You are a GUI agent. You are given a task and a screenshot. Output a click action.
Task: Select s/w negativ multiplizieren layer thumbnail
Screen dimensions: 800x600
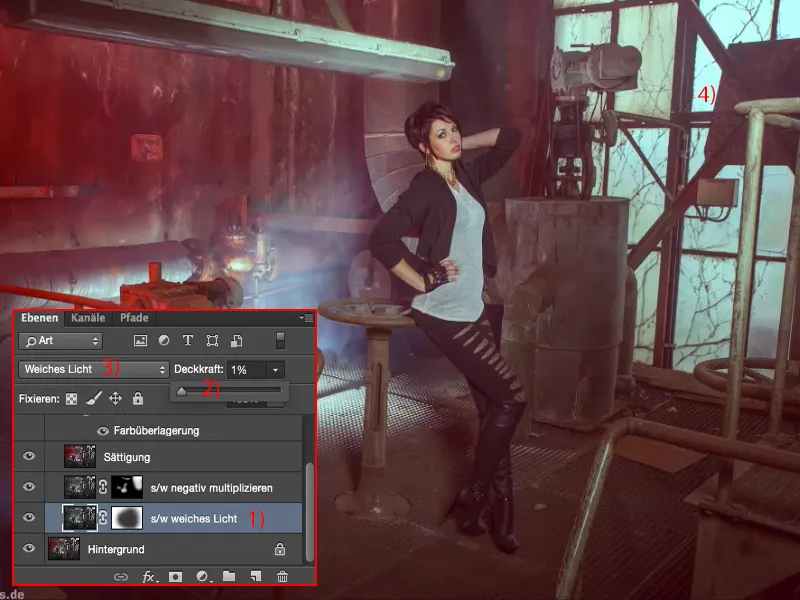point(80,487)
